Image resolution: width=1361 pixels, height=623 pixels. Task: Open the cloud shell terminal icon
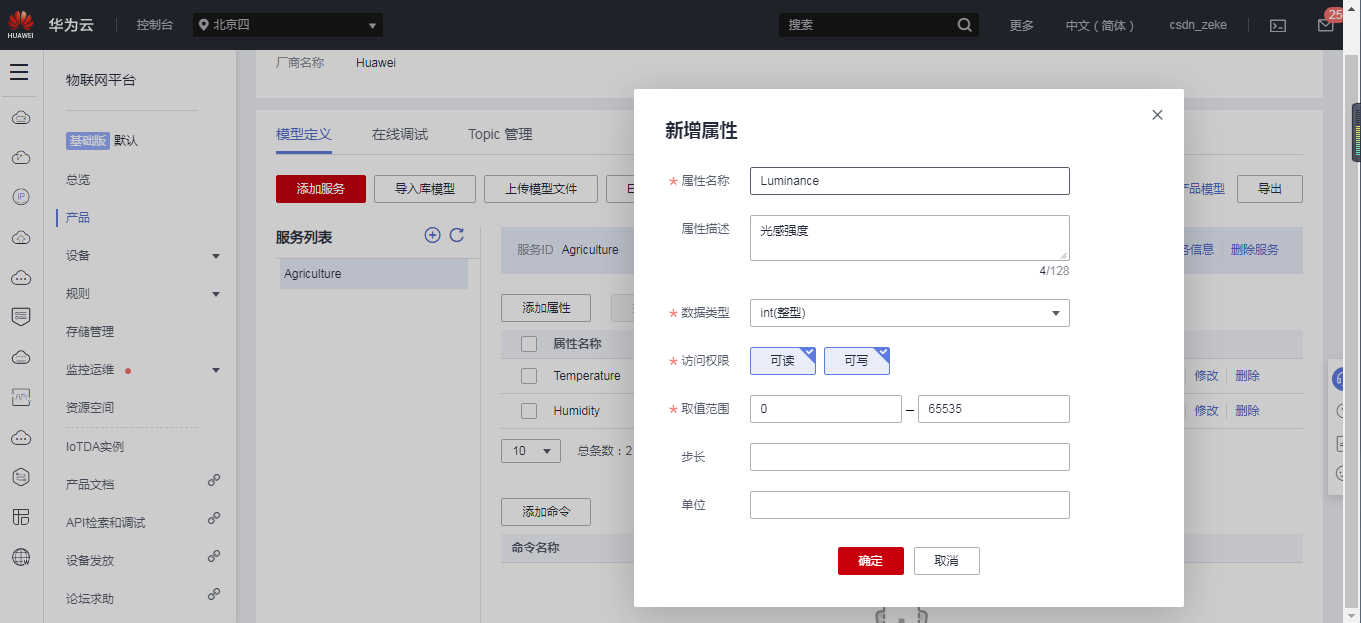[1278, 26]
